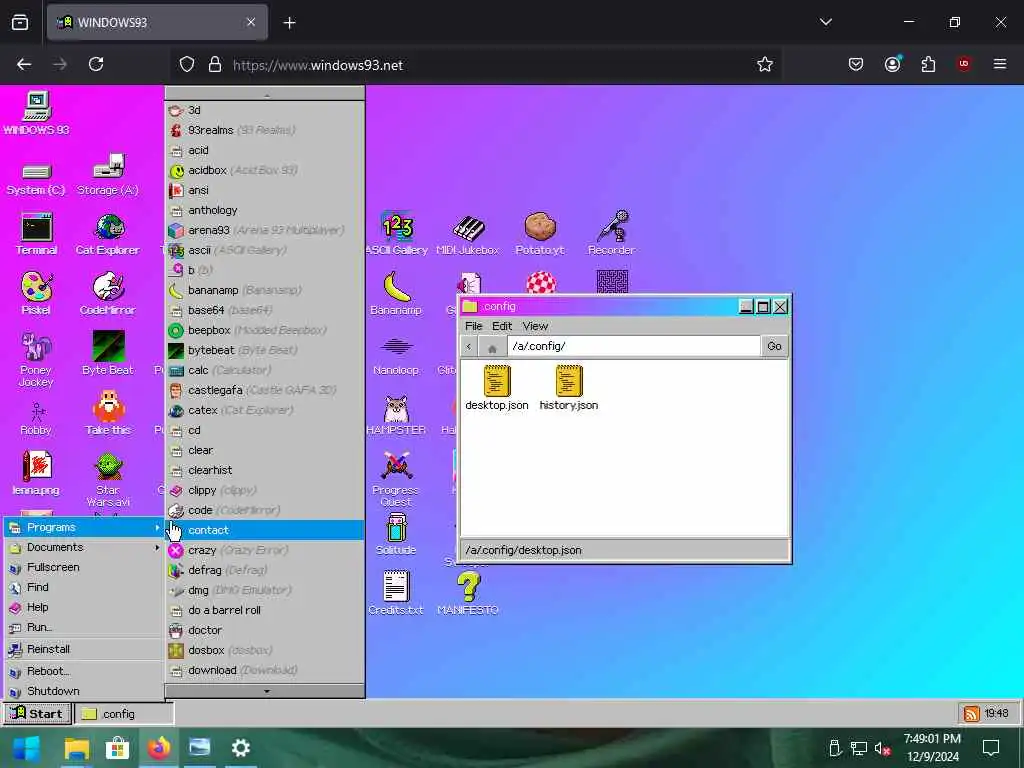Open the Byte Beat desktop icon
The width and height of the screenshot is (1024, 768).
pos(108,353)
